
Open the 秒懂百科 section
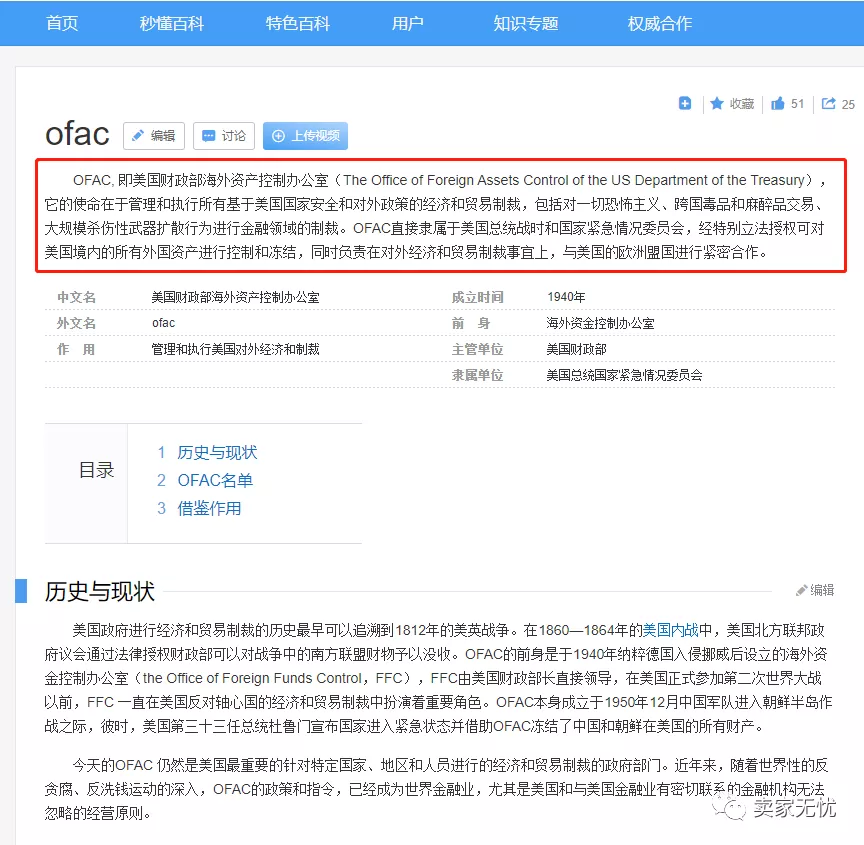click(170, 22)
